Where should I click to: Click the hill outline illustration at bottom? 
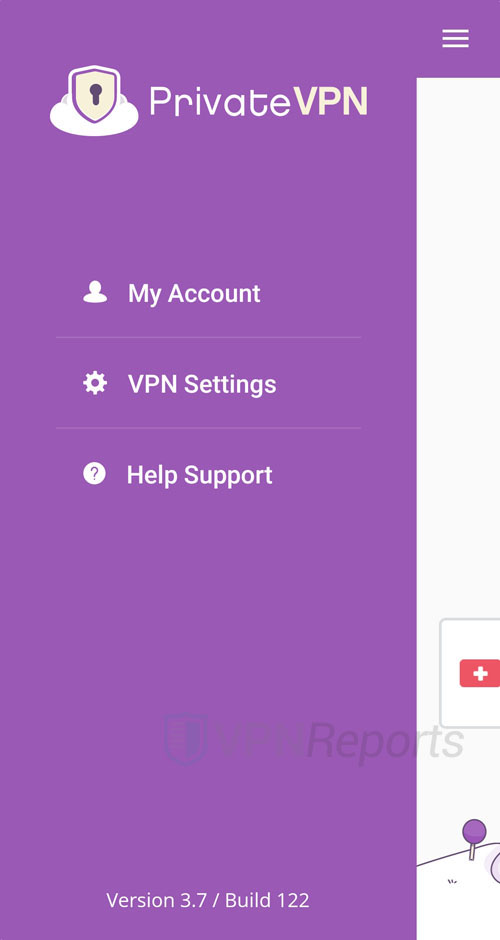pos(459,863)
